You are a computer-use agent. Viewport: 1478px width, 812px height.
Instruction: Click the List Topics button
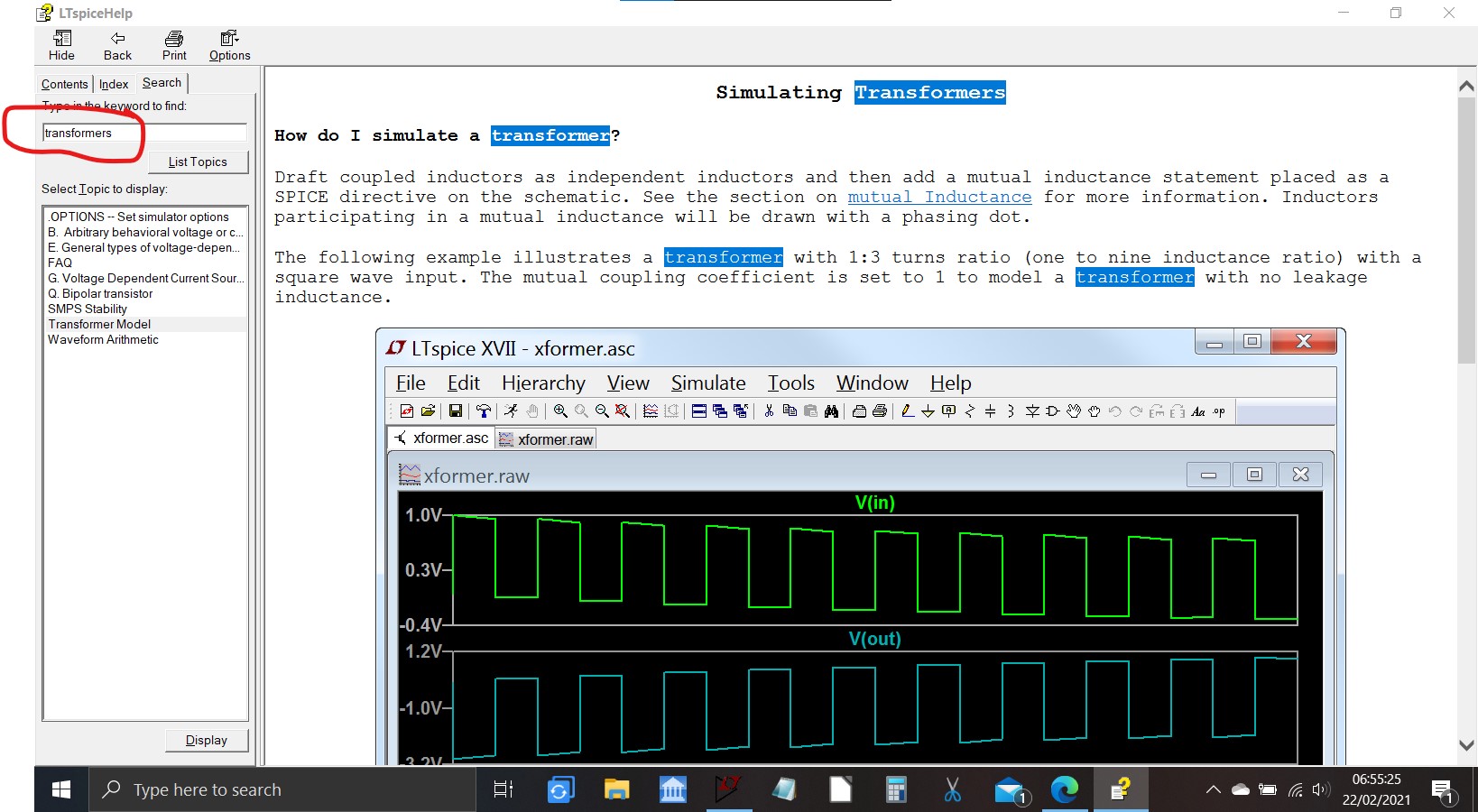click(x=198, y=161)
